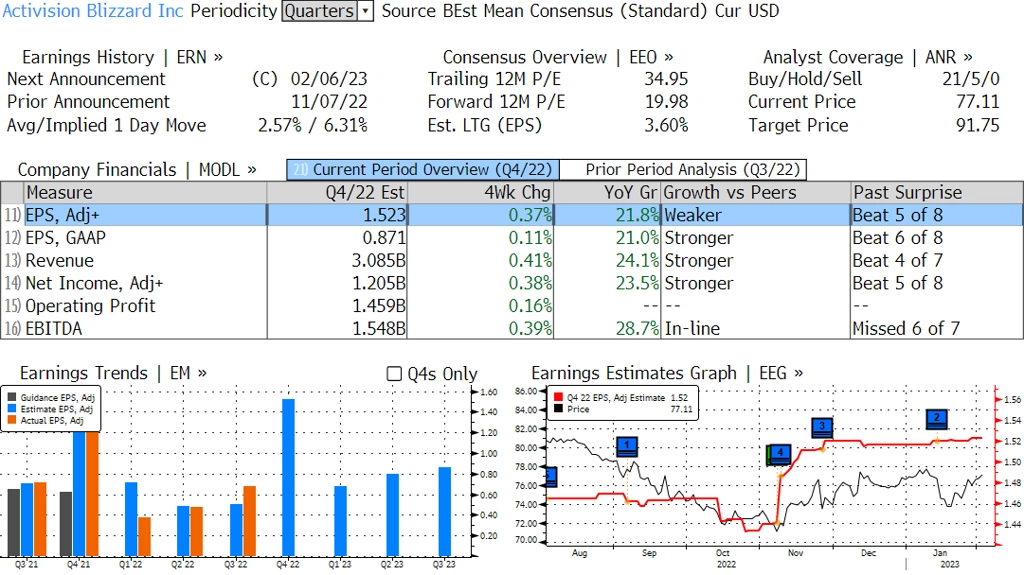Click Revenue estimate value 3.085B
The image size is (1024, 575).
[x=379, y=260]
